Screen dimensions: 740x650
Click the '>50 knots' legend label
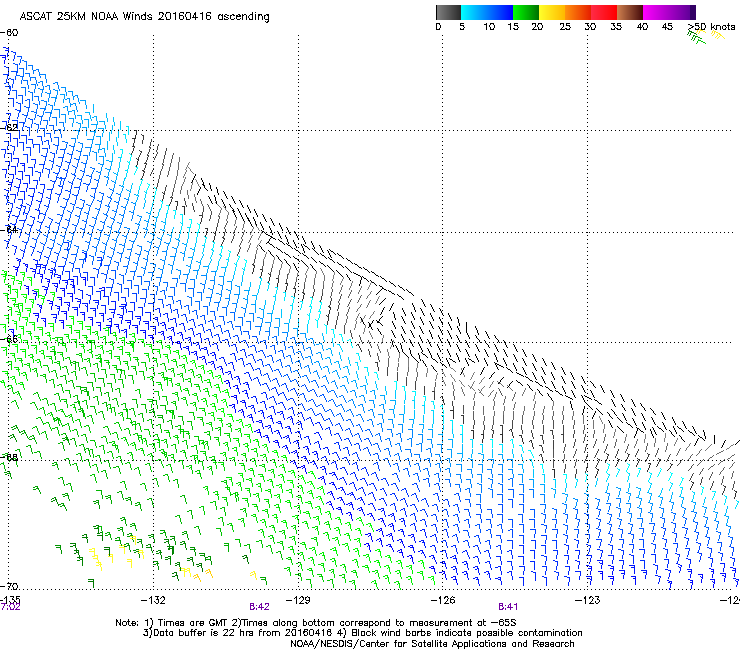711,27
